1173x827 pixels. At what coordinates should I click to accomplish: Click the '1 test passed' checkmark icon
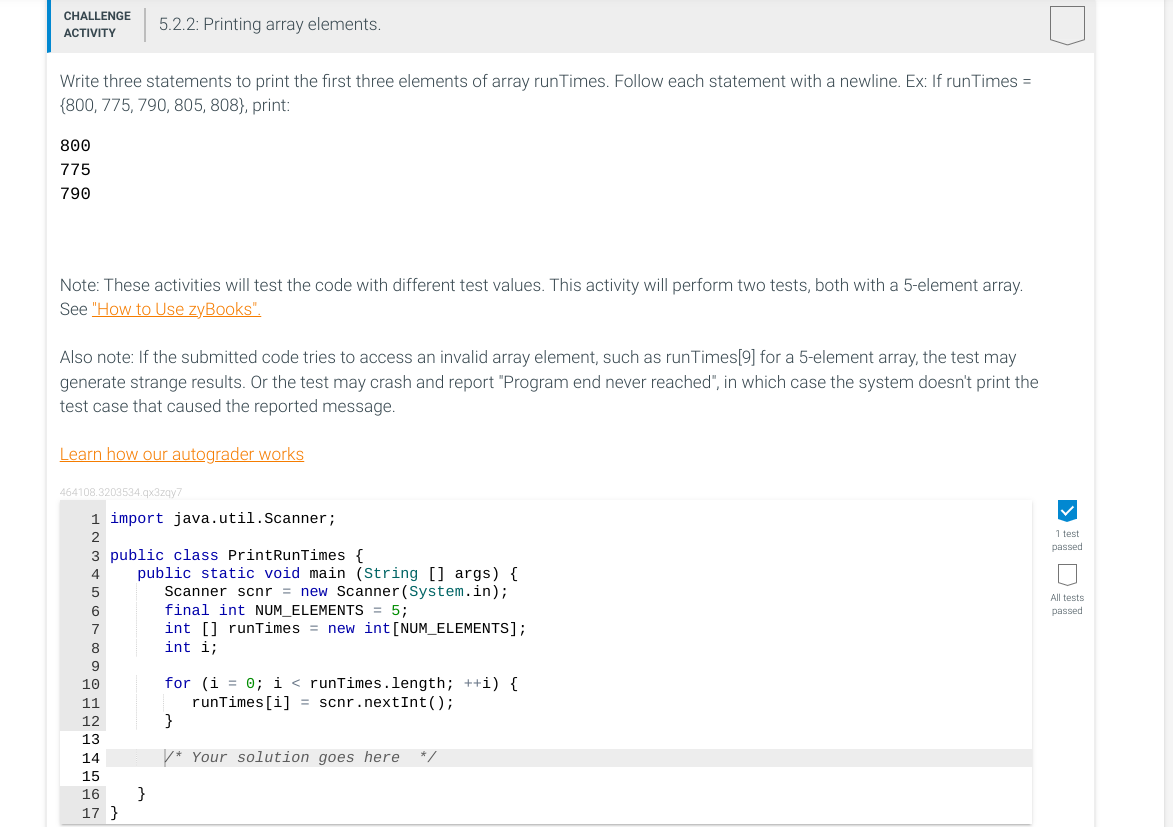(x=1067, y=510)
